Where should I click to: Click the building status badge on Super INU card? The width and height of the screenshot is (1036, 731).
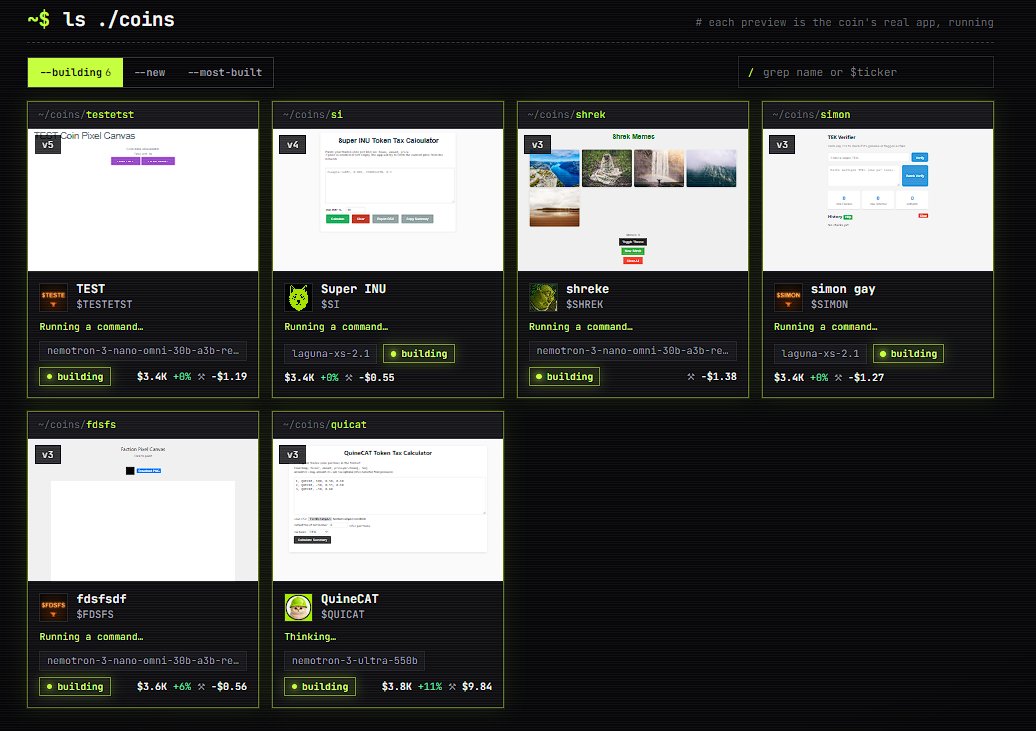pos(419,354)
